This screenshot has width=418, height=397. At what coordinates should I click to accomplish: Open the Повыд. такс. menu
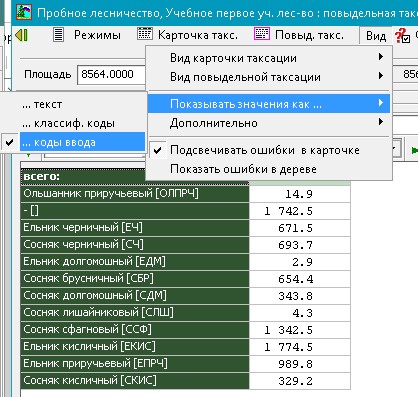(x=309, y=35)
